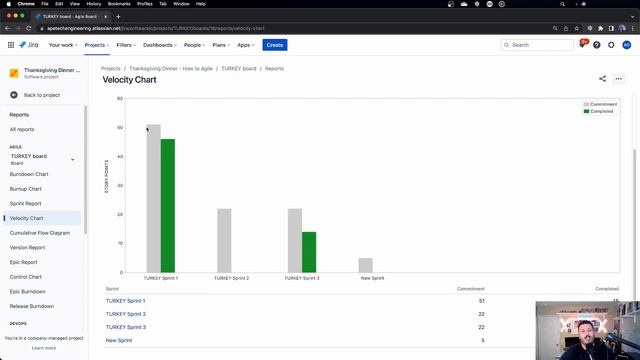This screenshot has height=360, width=640.
Task: Open Version Report
Action: (27, 248)
